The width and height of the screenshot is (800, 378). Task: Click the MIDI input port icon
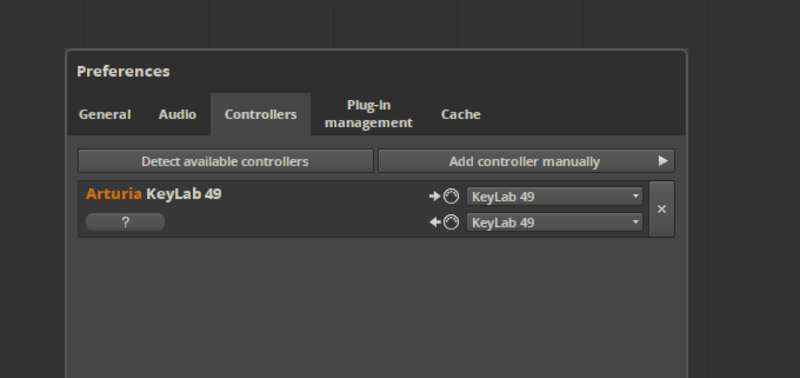[444, 196]
